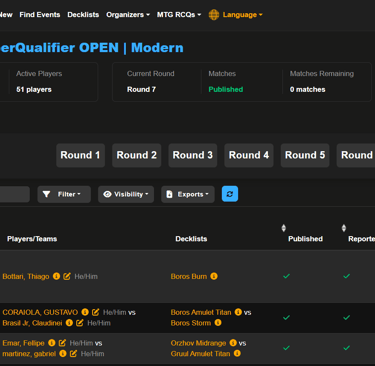
Task: Switch to Round 3 tab
Action: tap(193, 155)
